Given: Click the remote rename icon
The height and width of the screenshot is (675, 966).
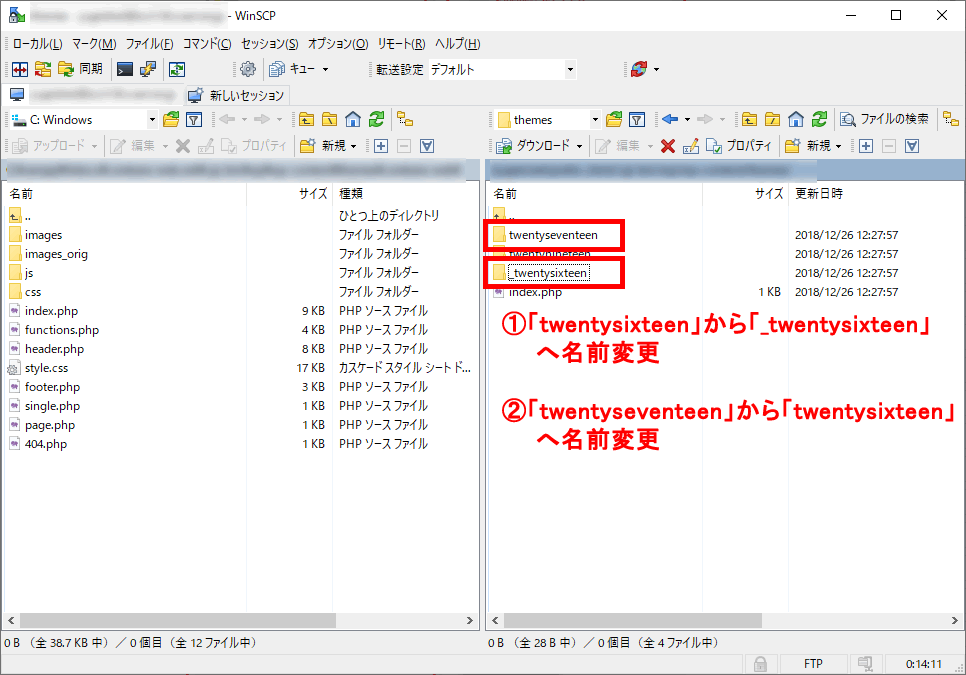Looking at the screenshot, I should tap(691, 145).
